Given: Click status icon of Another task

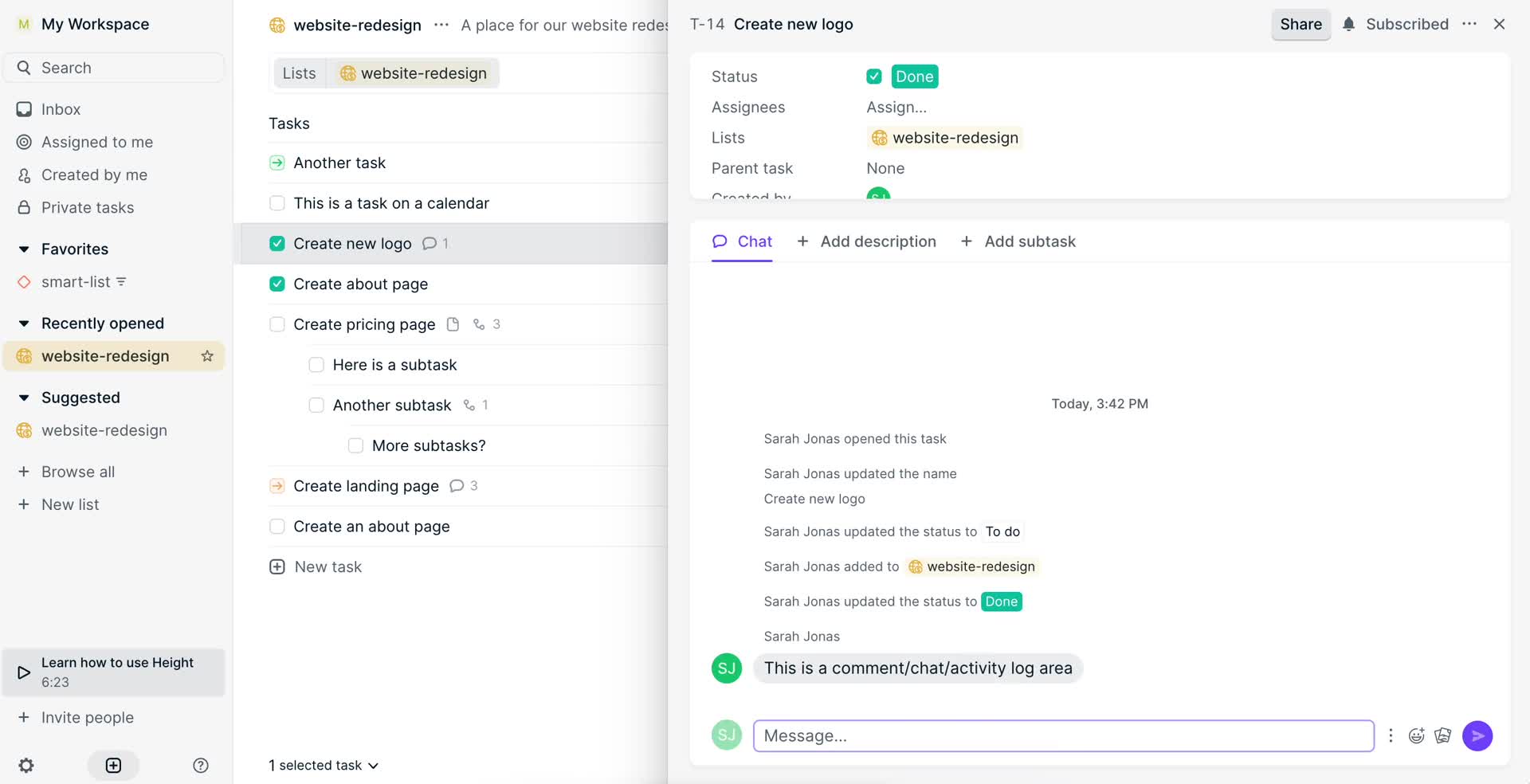Looking at the screenshot, I should click(277, 163).
